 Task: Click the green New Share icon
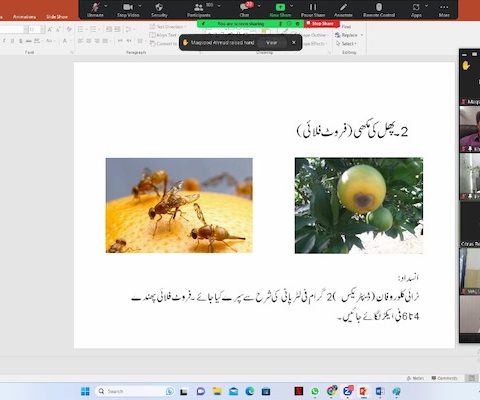pyautogui.click(x=280, y=7)
